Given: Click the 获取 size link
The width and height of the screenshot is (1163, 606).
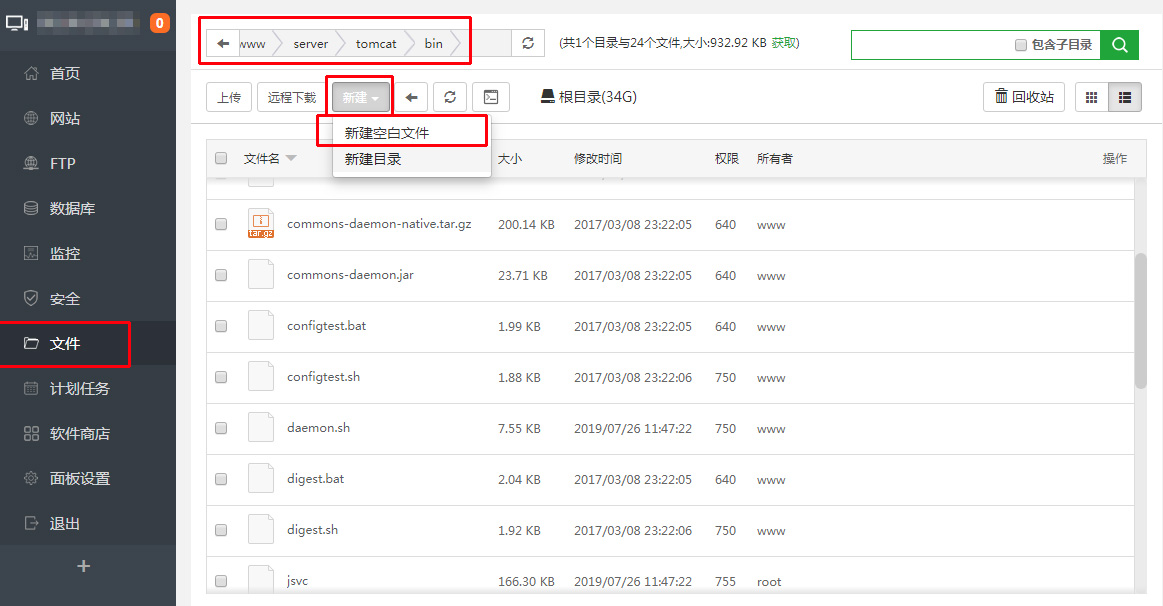Looking at the screenshot, I should click(x=785, y=43).
